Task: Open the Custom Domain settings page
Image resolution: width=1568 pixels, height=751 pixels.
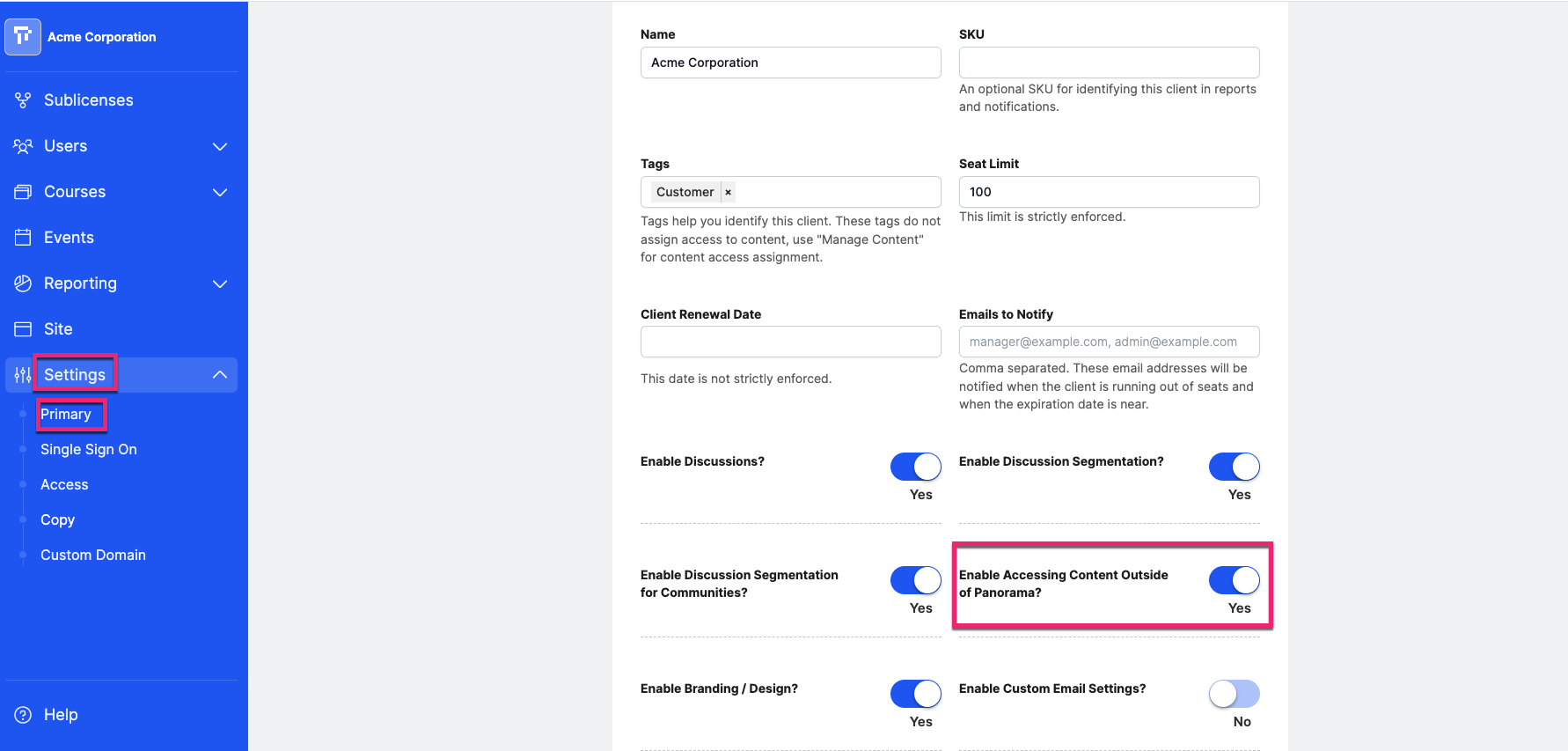Action: (x=93, y=555)
